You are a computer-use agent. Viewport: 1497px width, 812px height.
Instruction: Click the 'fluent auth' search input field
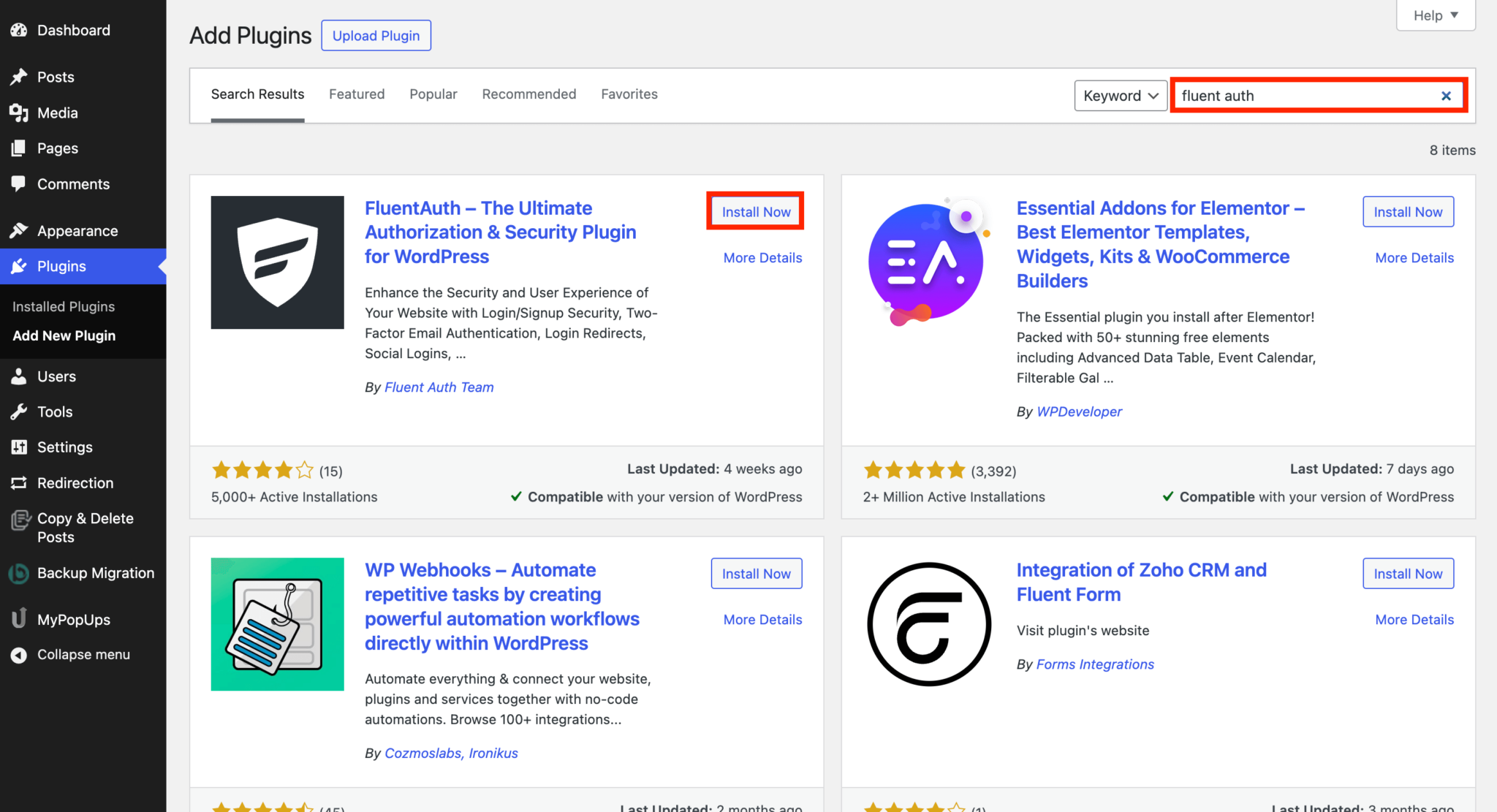click(x=1301, y=96)
